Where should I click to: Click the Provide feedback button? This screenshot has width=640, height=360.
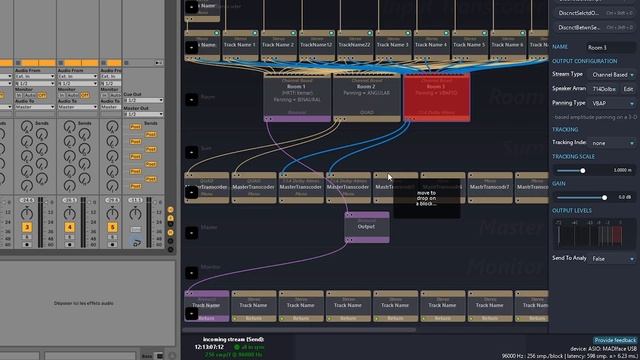point(615,340)
